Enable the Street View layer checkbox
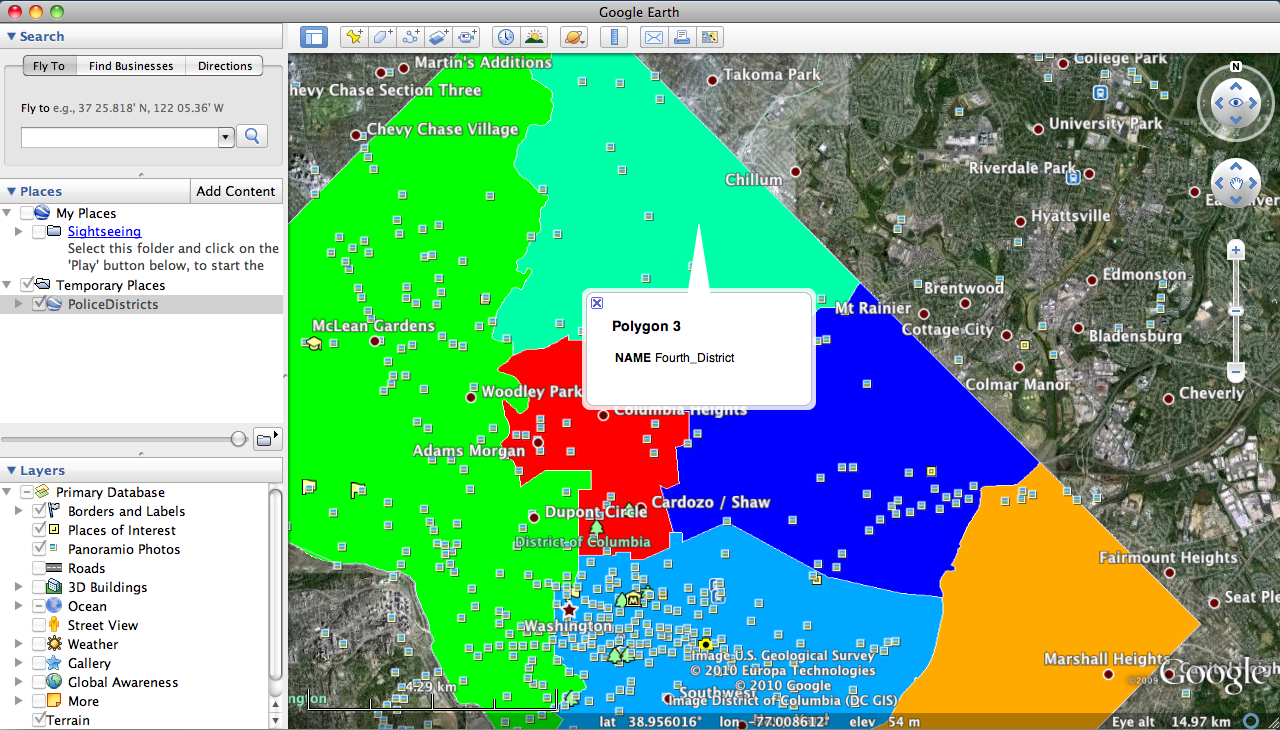Screen dimensions: 1280x730 pyautogui.click(x=40, y=625)
